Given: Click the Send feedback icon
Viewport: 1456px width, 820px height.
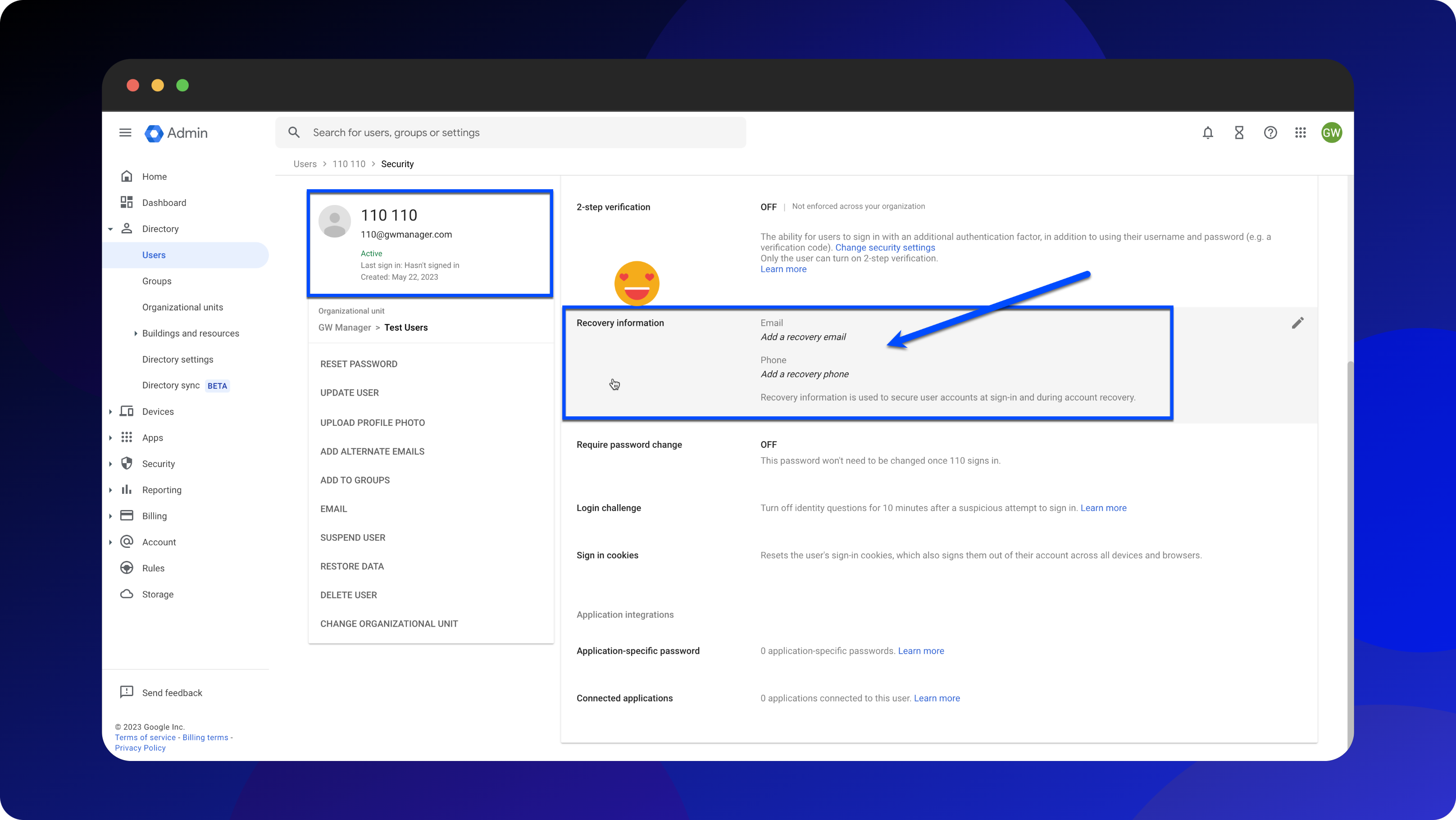Looking at the screenshot, I should click(x=127, y=692).
